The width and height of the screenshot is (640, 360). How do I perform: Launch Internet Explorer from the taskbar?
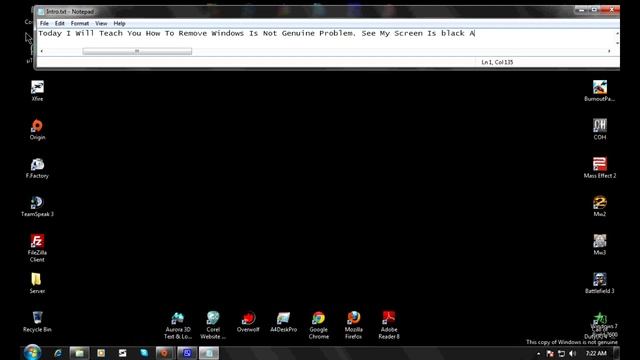58,353
